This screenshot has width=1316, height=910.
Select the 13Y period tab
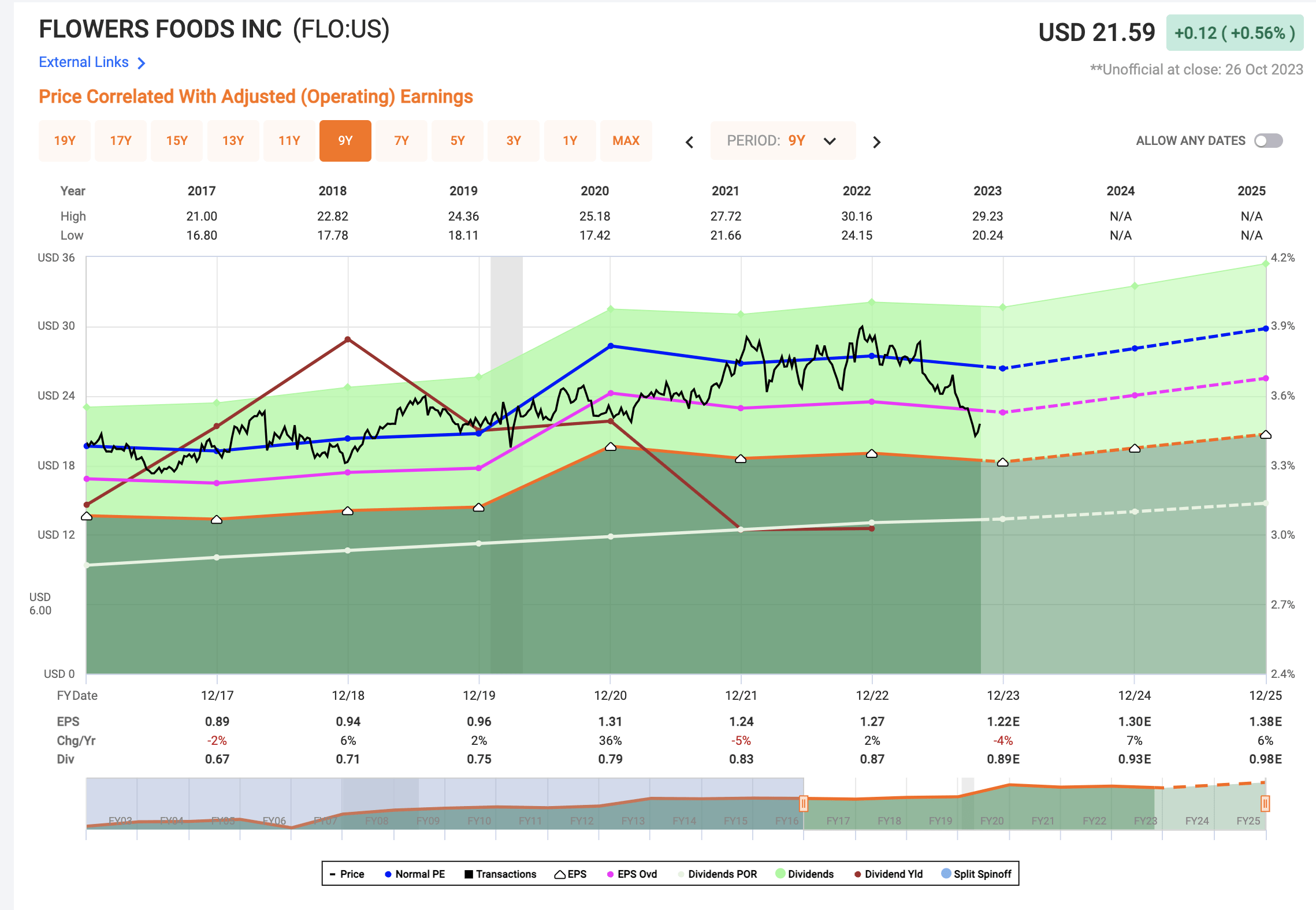tap(233, 141)
